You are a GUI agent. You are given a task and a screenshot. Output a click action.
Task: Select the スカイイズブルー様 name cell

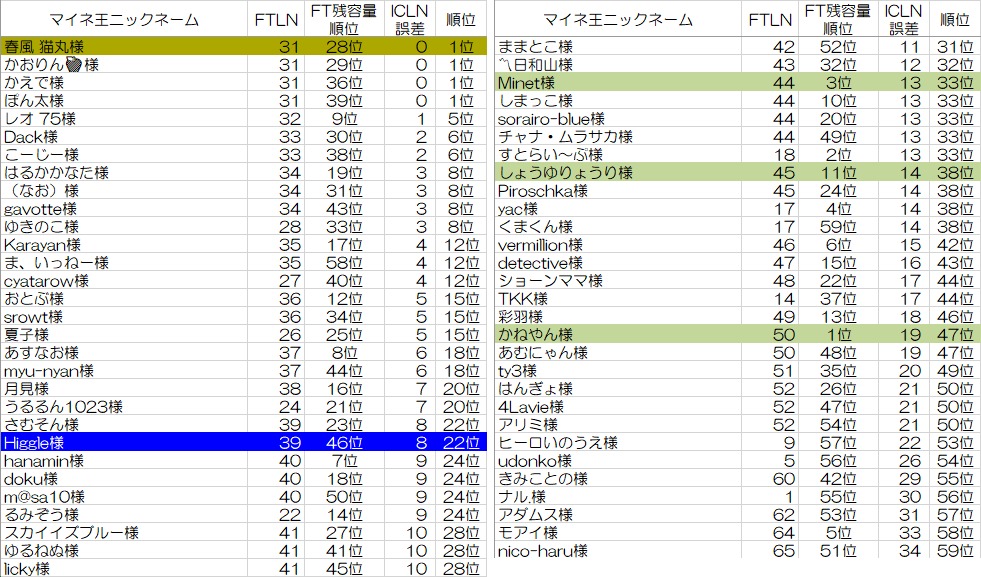[71, 533]
